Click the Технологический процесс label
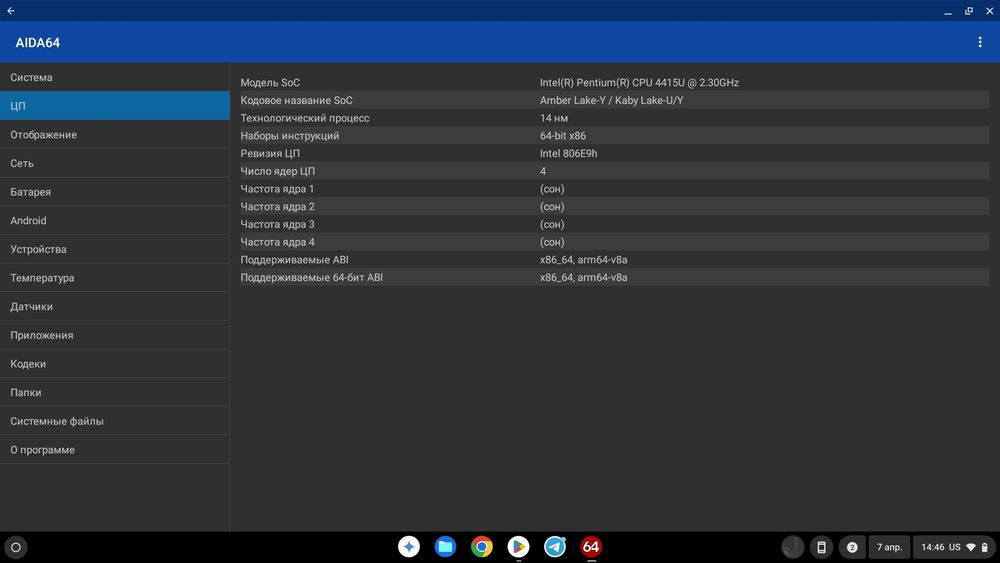The height and width of the screenshot is (563, 1000). [x=305, y=118]
